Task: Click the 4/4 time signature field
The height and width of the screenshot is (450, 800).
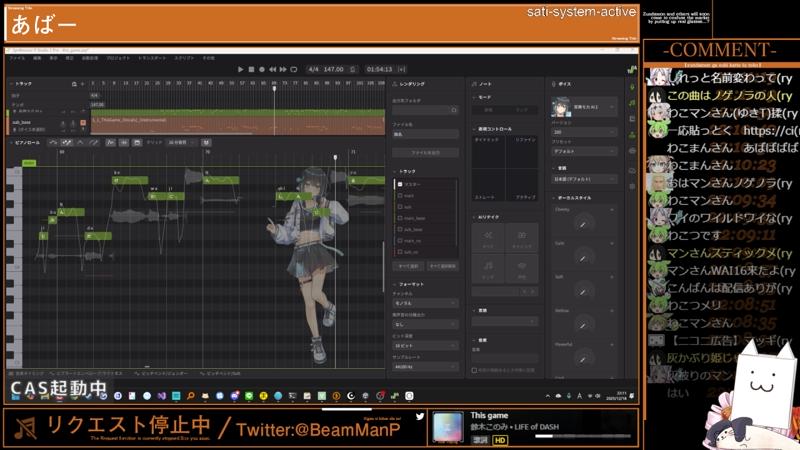Action: coord(313,69)
